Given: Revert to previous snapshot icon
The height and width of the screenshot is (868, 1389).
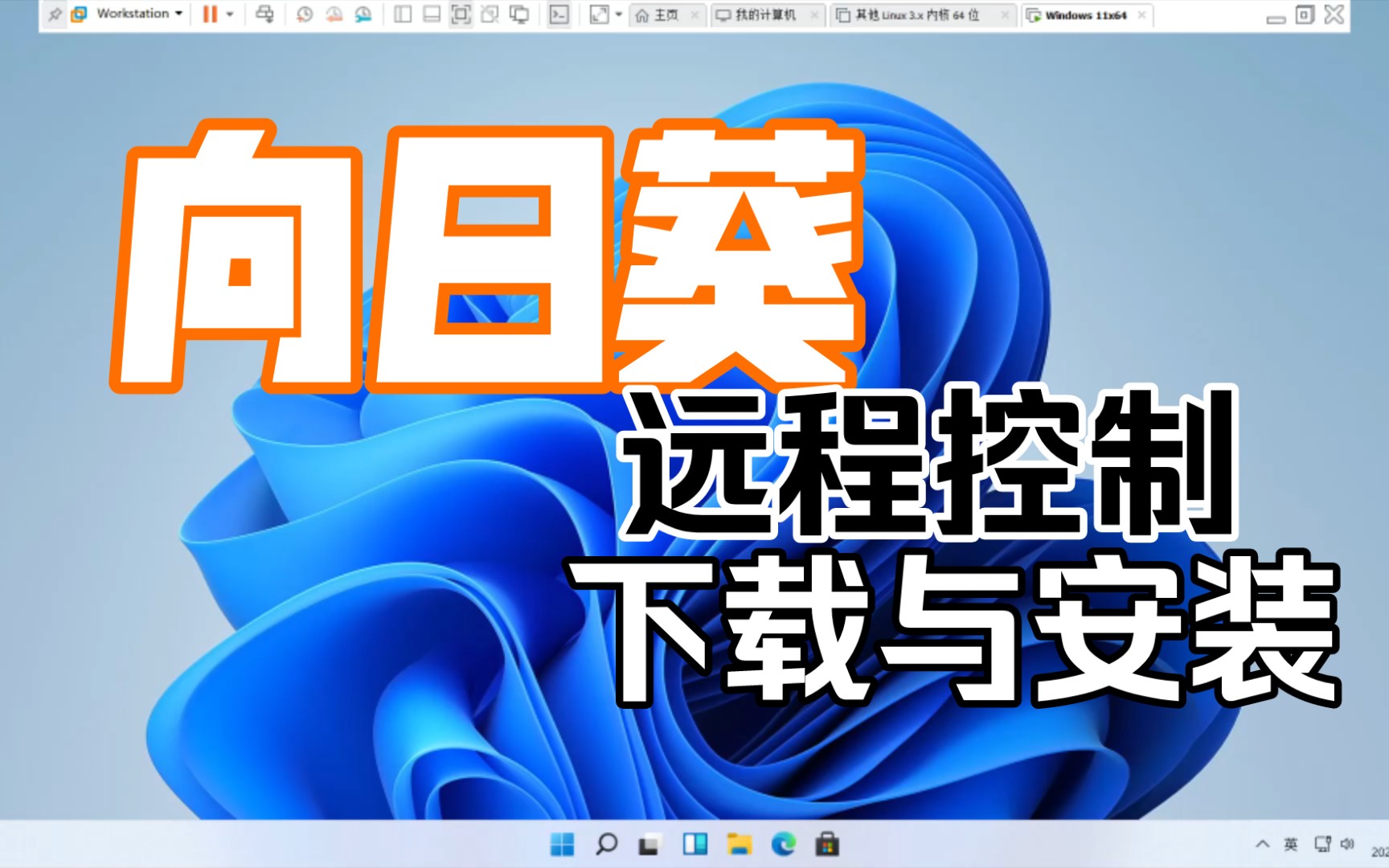Looking at the screenshot, I should [334, 14].
